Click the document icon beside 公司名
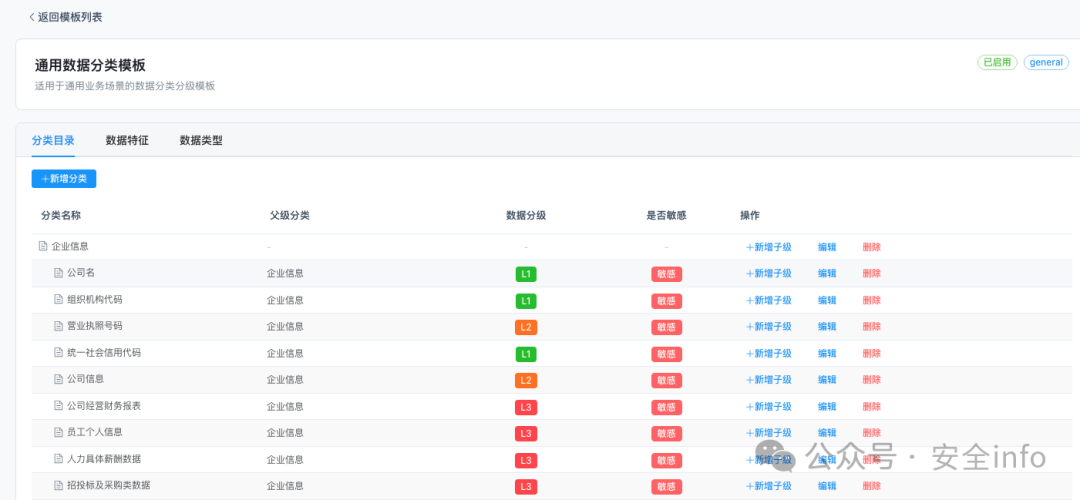The height and width of the screenshot is (500, 1080). (59, 273)
